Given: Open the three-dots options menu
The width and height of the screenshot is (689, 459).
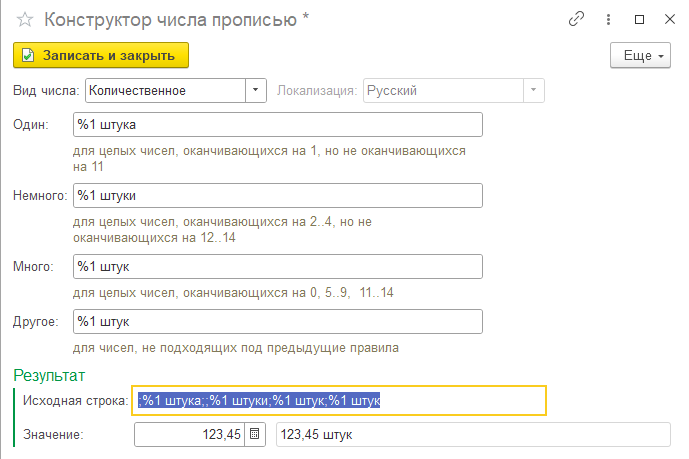Looking at the screenshot, I should 608,19.
